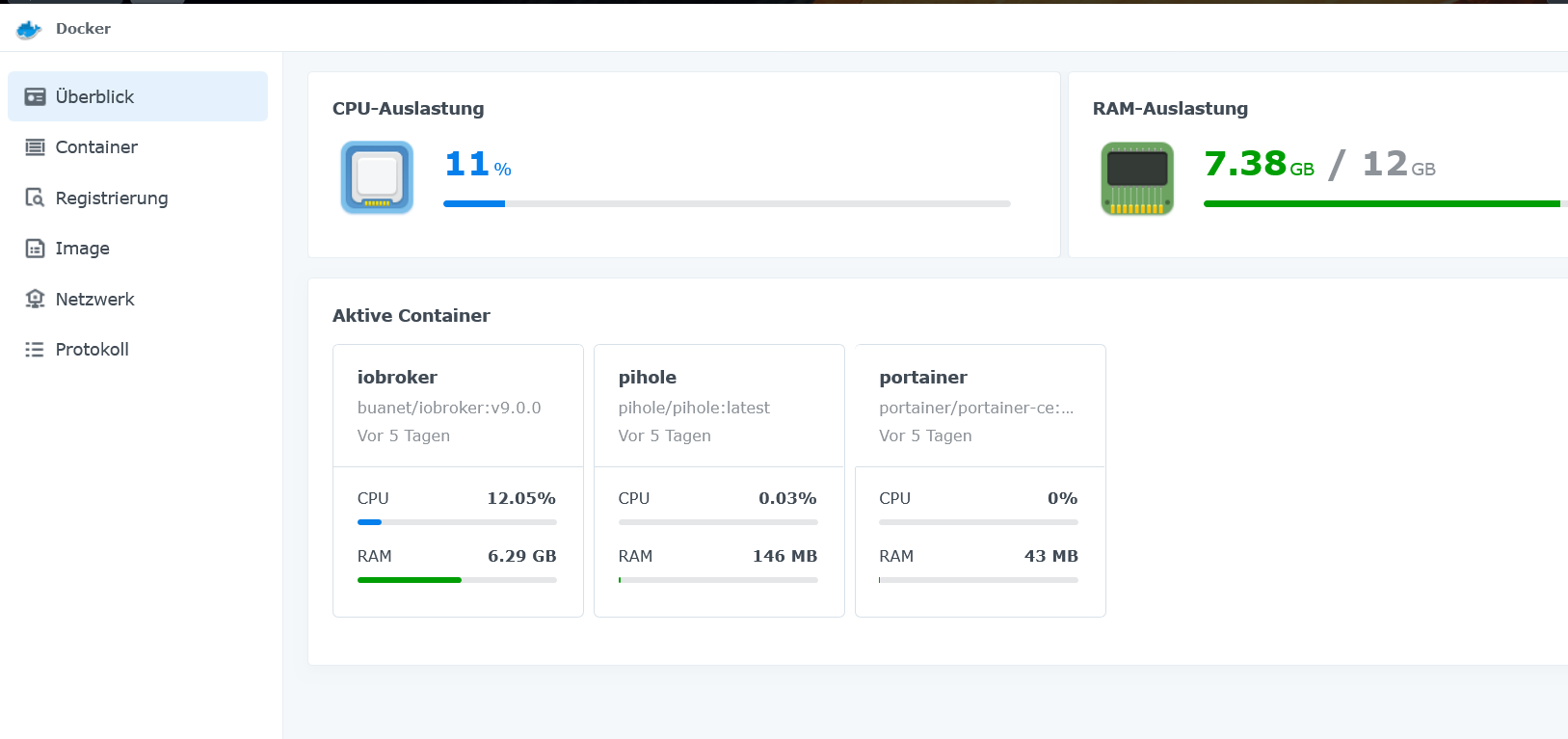Click the Protokoll list icon

tap(35, 350)
